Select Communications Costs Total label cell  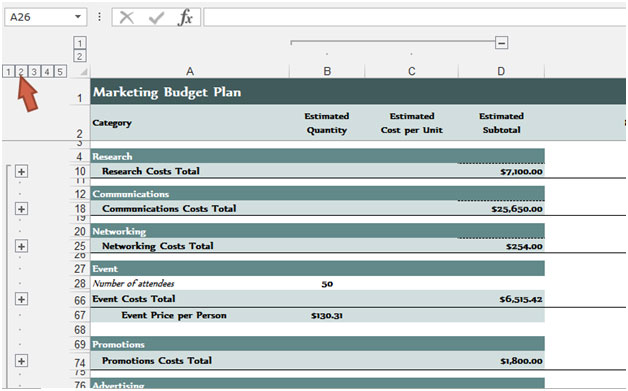click(190, 208)
